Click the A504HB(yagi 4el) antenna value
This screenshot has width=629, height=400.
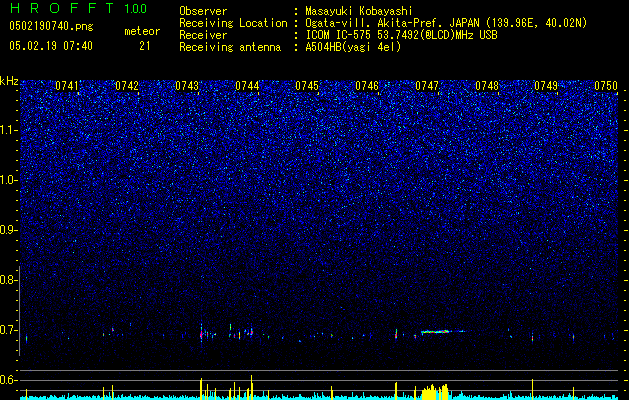tap(353, 47)
